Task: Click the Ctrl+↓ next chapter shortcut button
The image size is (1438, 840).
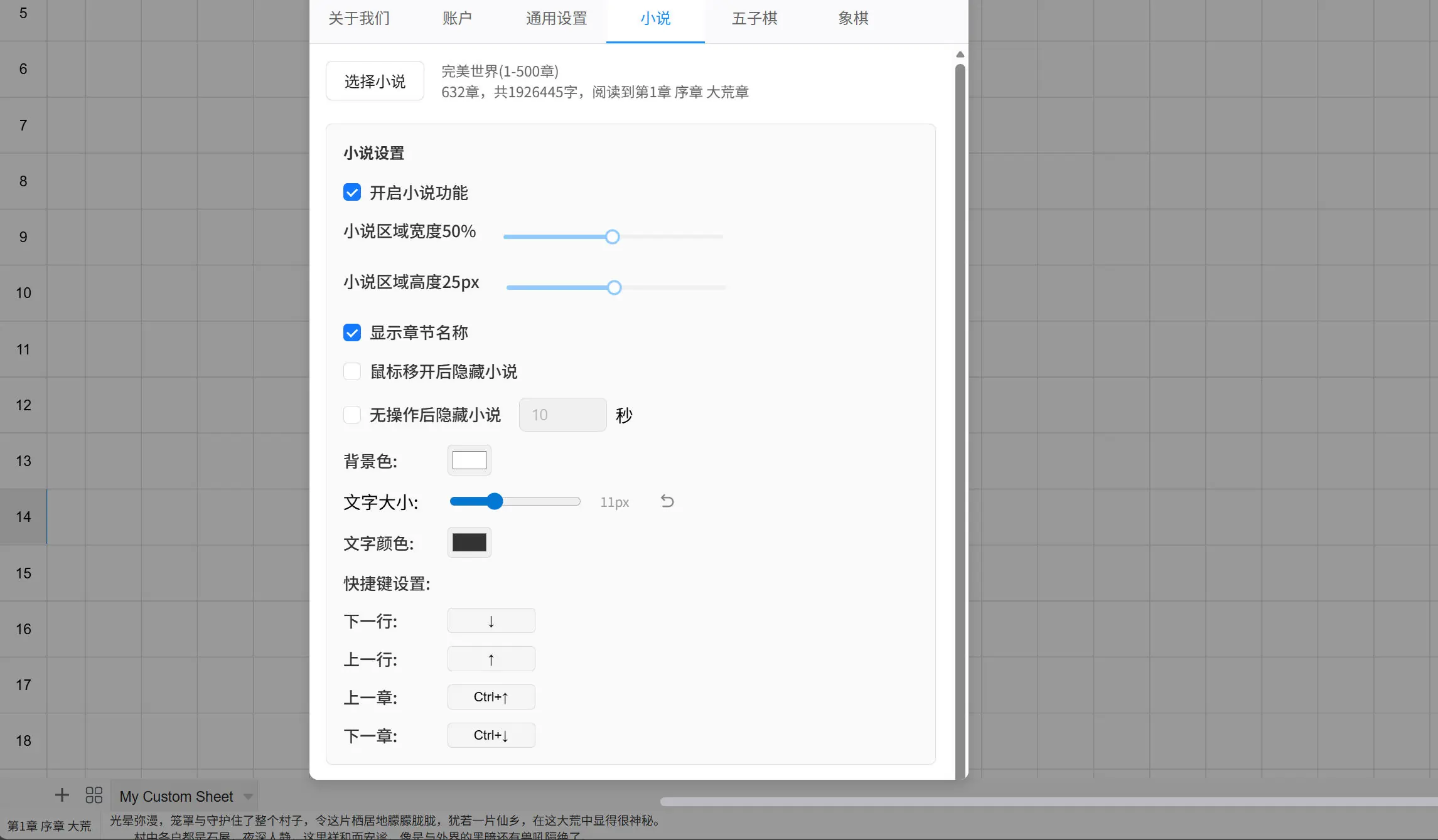Action: 491,735
